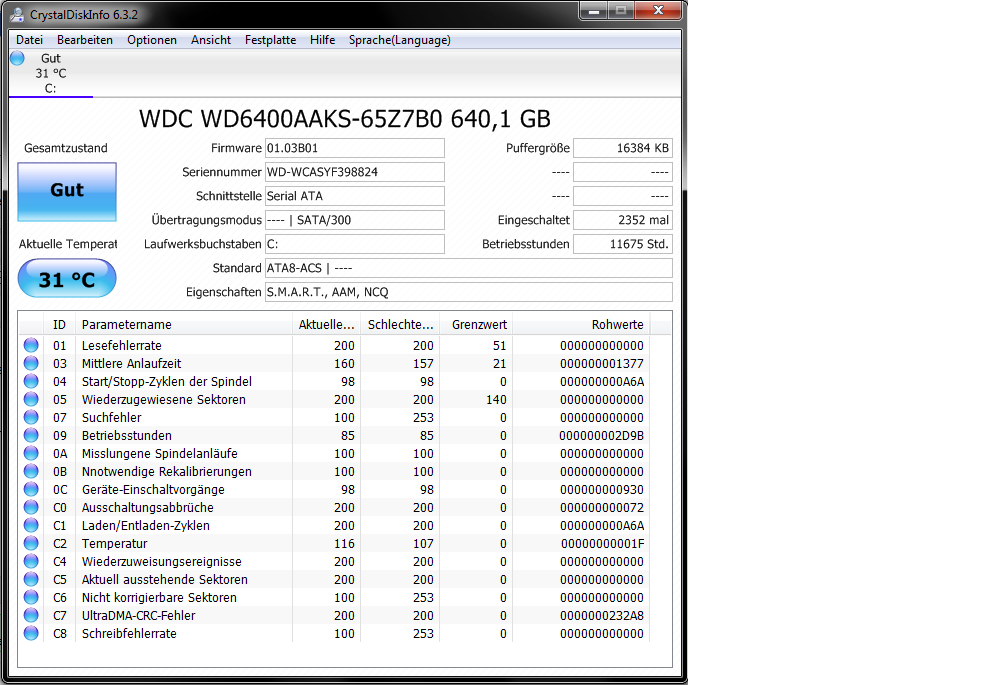Close the CrystalDiskInfo window
This screenshot has width=1008, height=685.
pos(658,10)
